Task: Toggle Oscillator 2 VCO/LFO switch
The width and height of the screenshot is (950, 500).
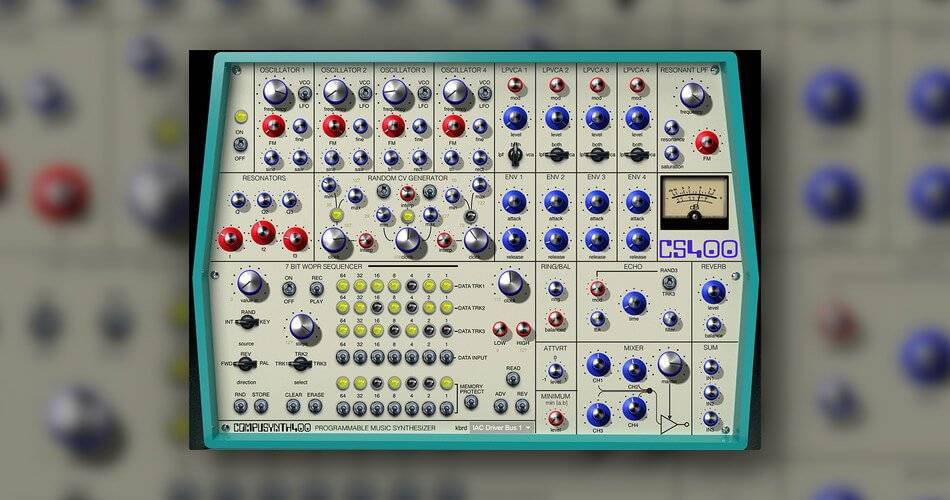Action: click(364, 93)
